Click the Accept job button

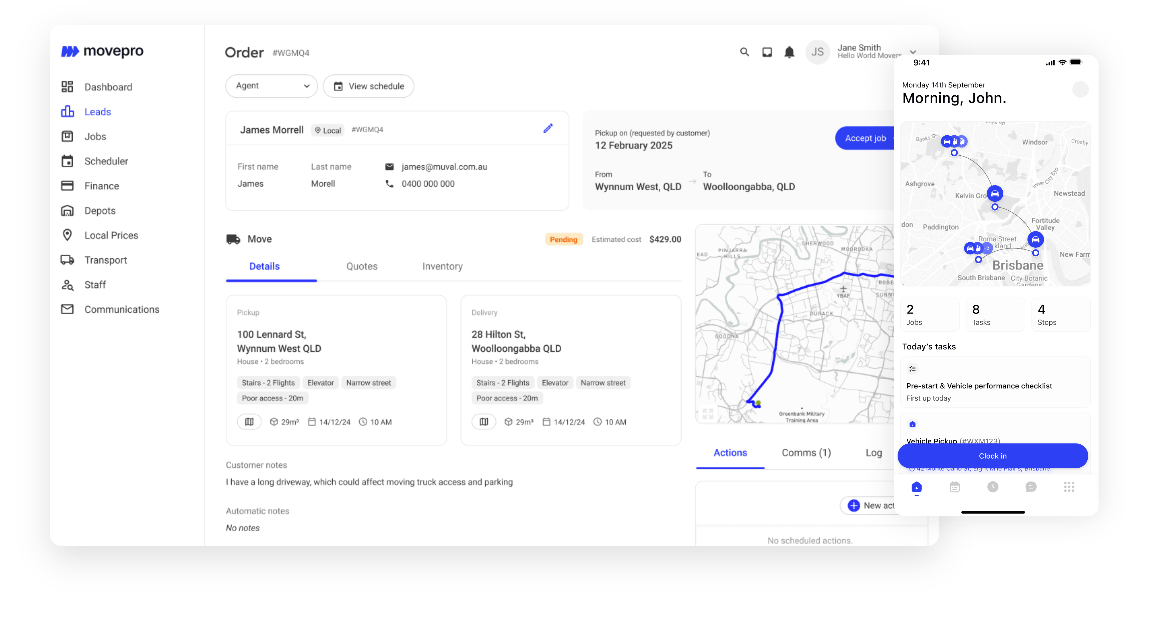[865, 138]
